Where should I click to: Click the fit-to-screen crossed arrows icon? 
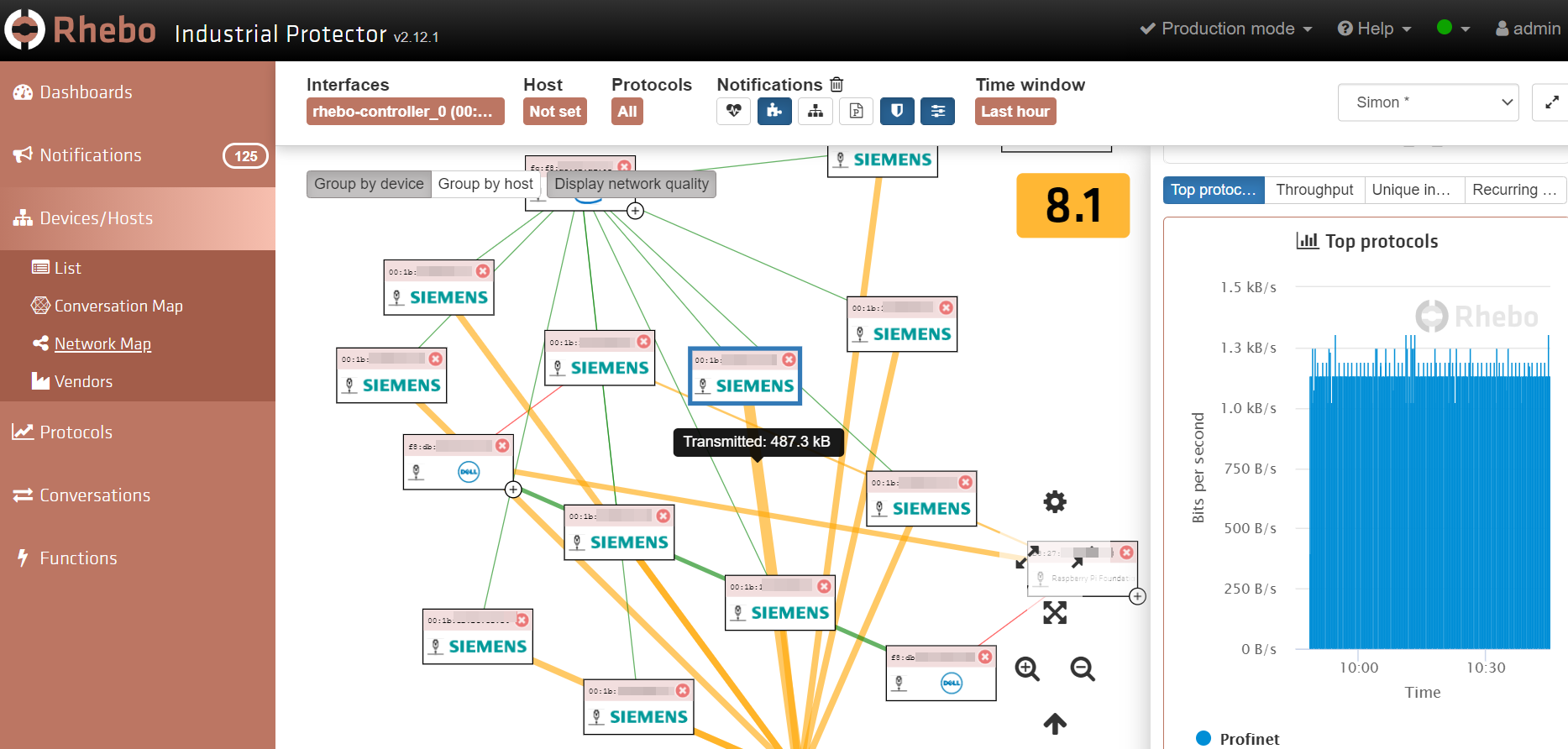[1055, 613]
